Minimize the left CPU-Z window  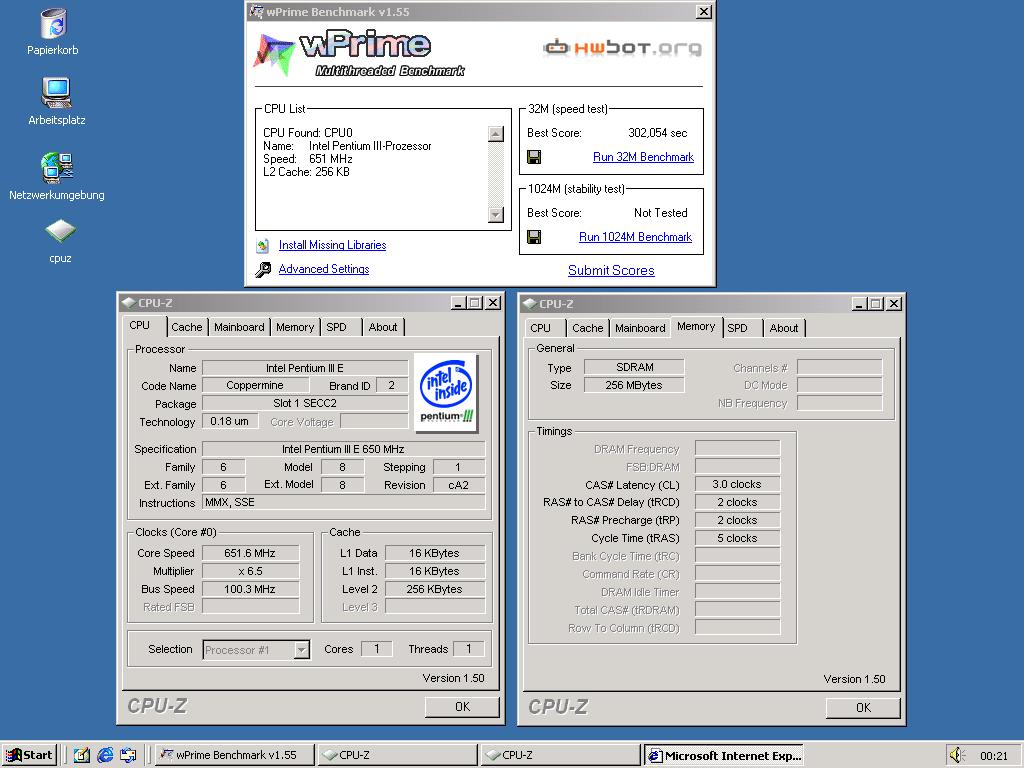point(458,303)
